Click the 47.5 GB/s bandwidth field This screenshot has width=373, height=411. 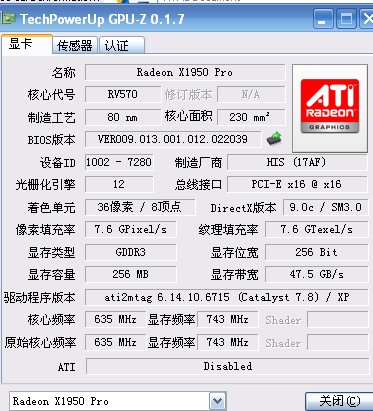coord(316,274)
